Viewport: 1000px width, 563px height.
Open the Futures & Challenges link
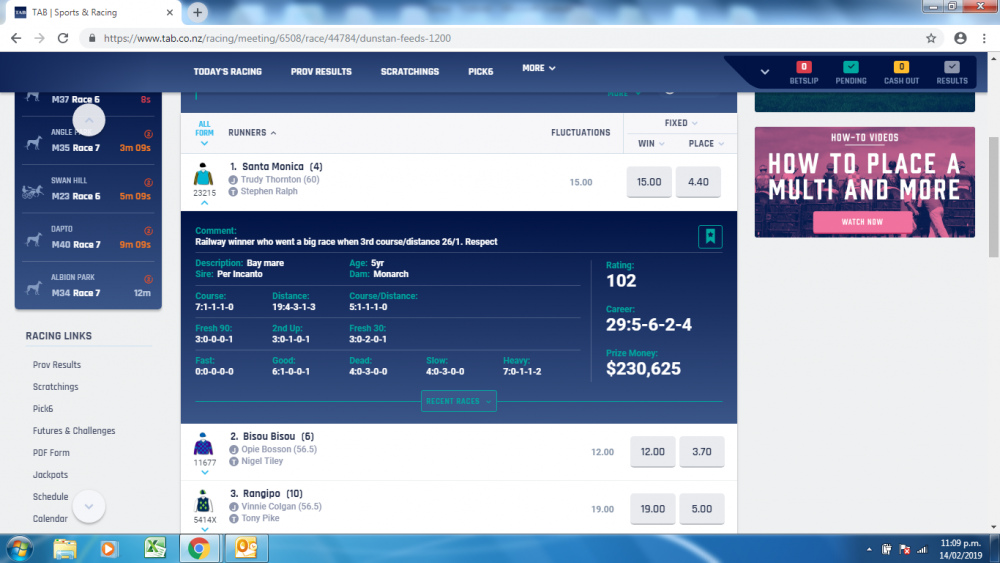click(x=74, y=431)
